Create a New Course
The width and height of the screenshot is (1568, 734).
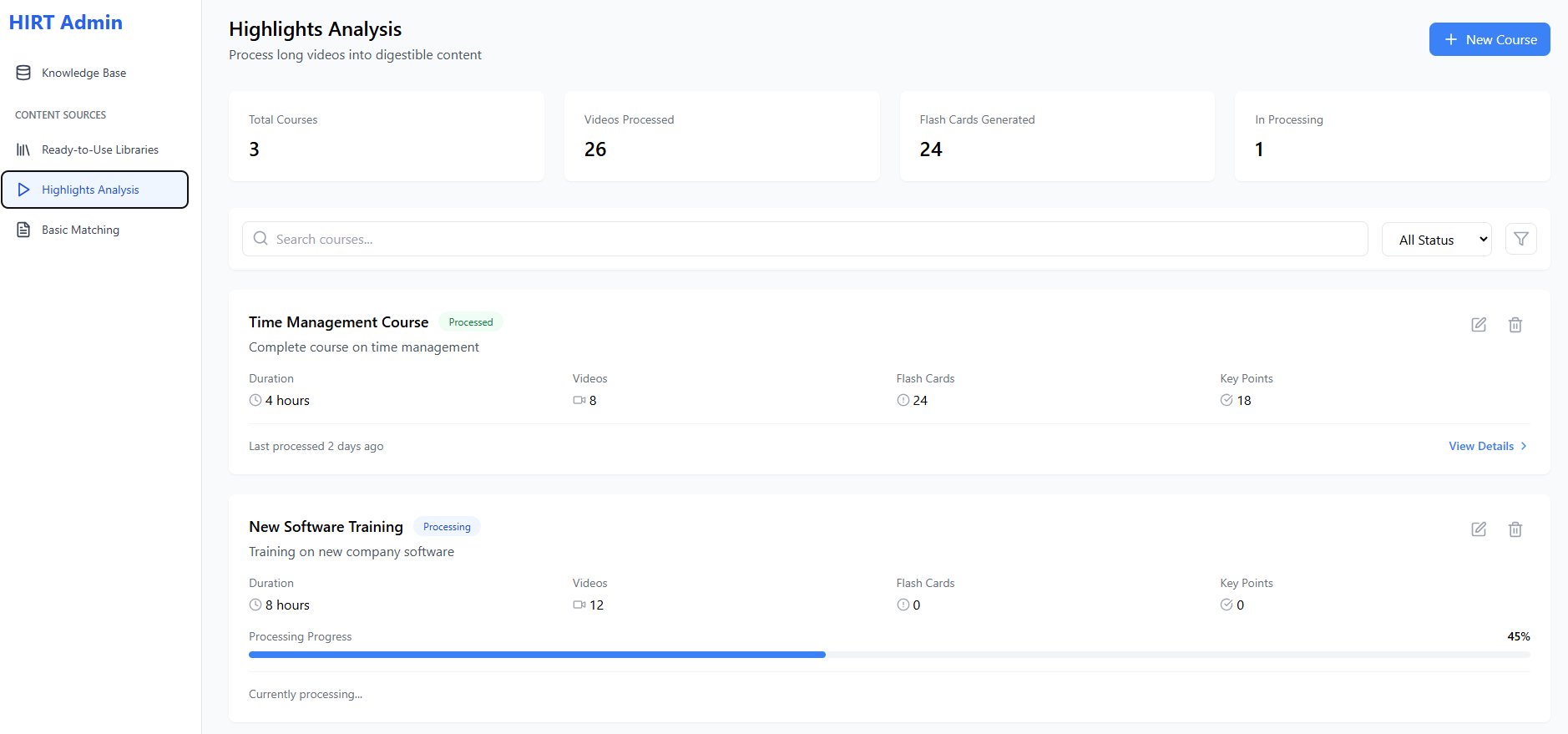(x=1489, y=39)
